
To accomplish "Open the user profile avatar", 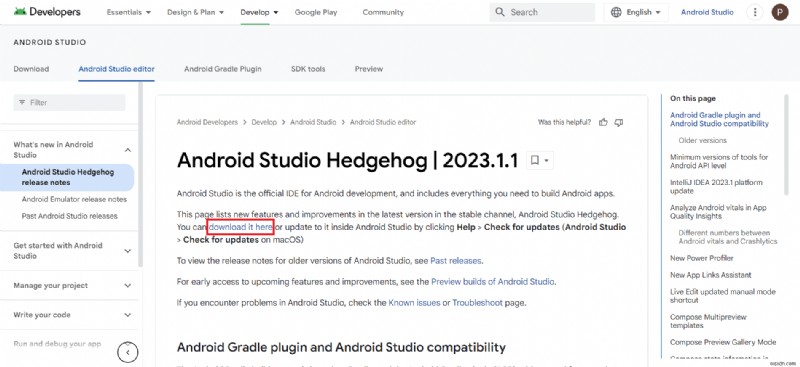I will 780,12.
